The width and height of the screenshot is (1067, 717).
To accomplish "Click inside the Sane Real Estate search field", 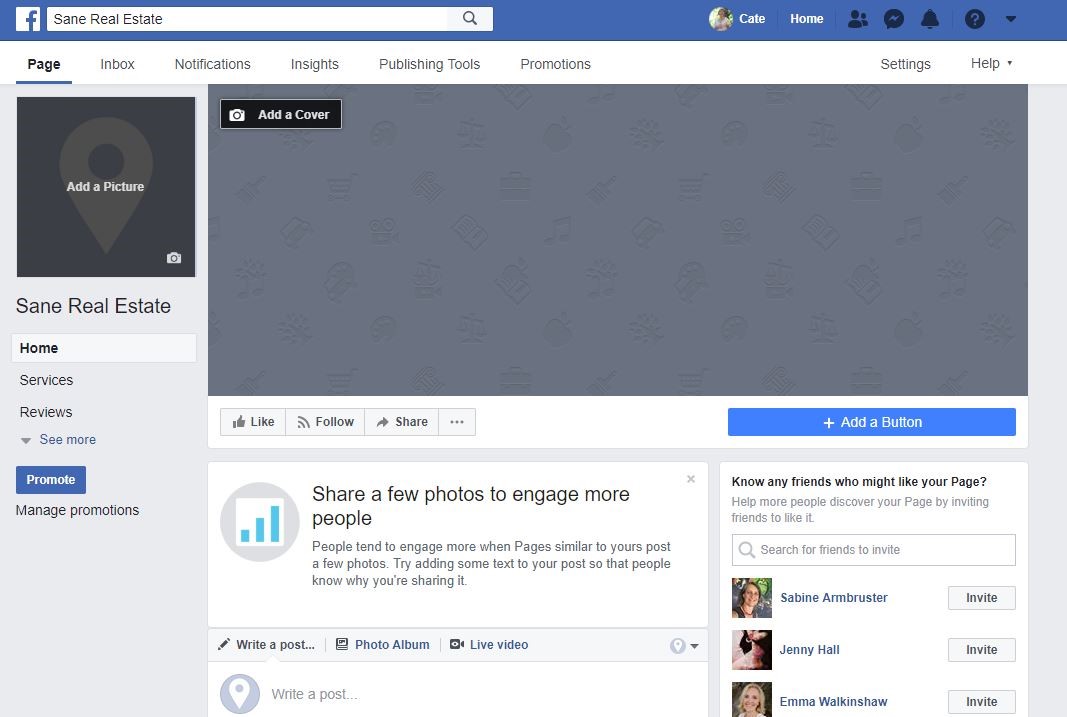I will (247, 19).
